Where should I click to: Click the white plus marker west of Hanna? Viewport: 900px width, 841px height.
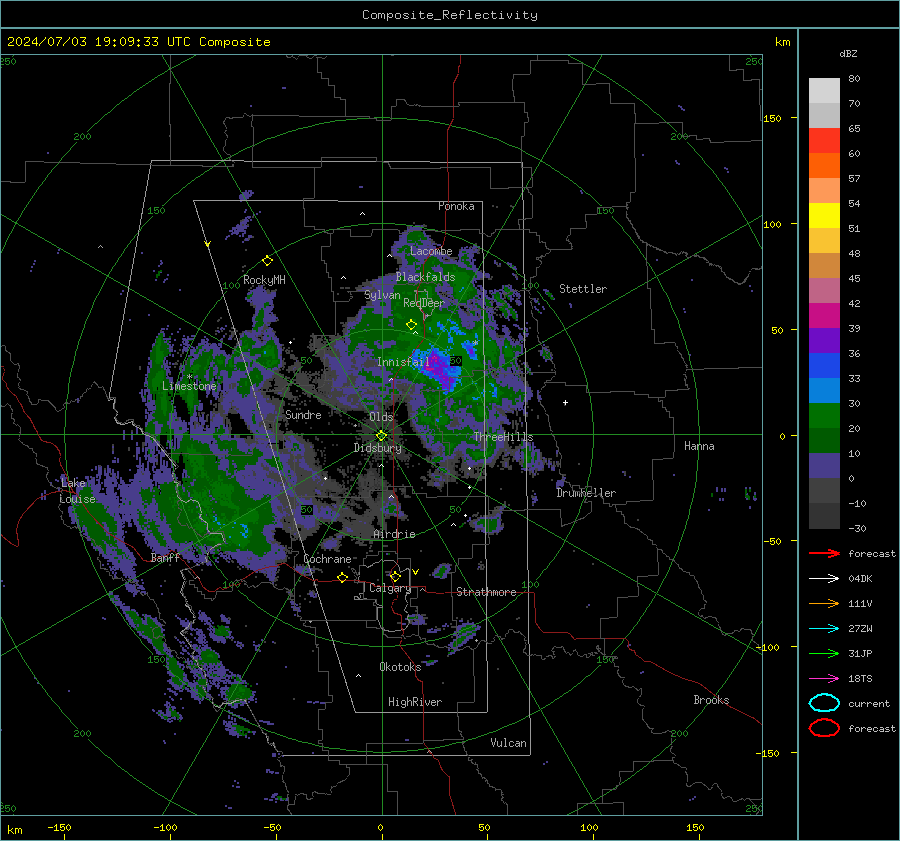pyautogui.click(x=565, y=403)
